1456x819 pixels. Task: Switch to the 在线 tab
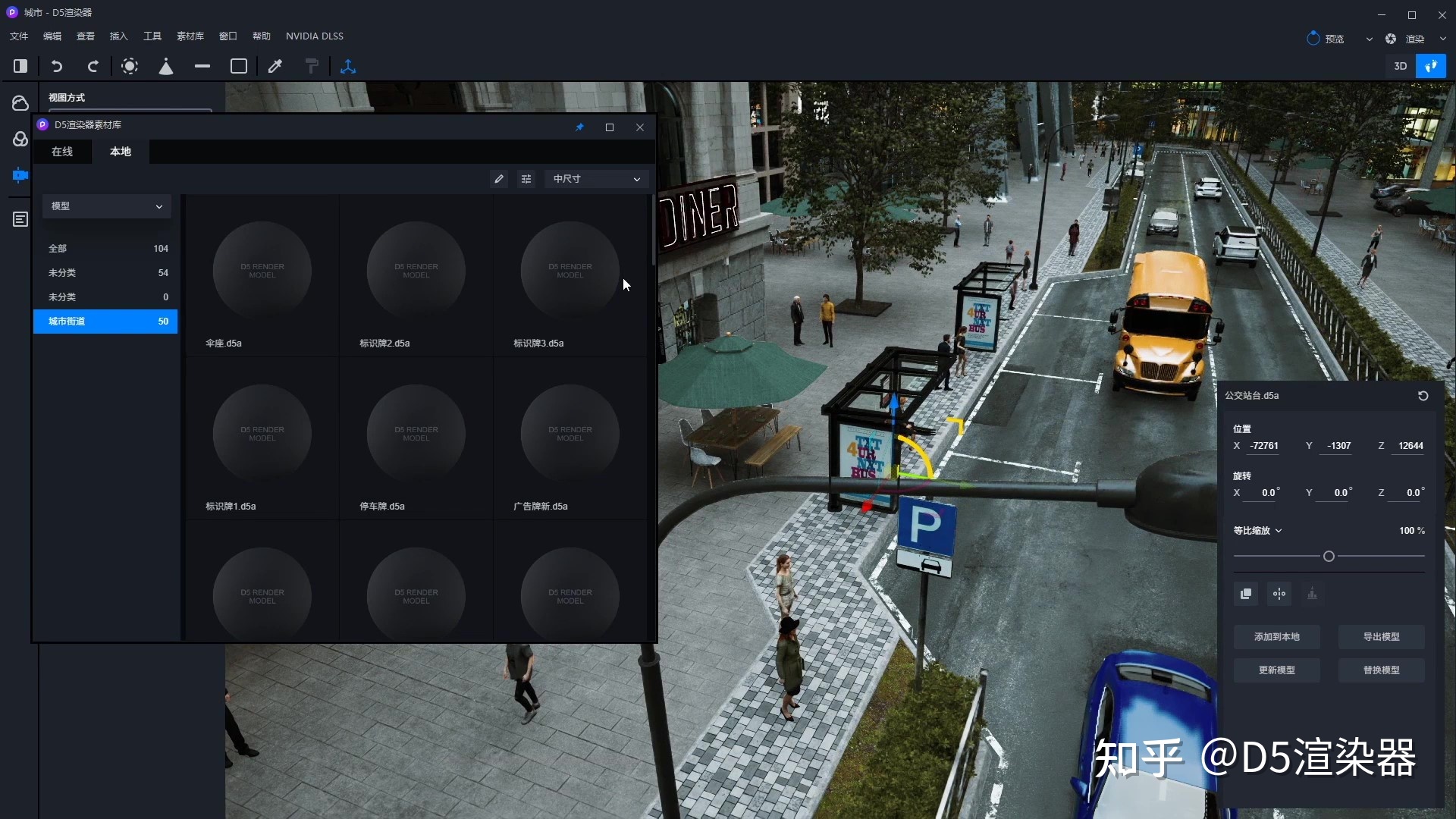[62, 152]
